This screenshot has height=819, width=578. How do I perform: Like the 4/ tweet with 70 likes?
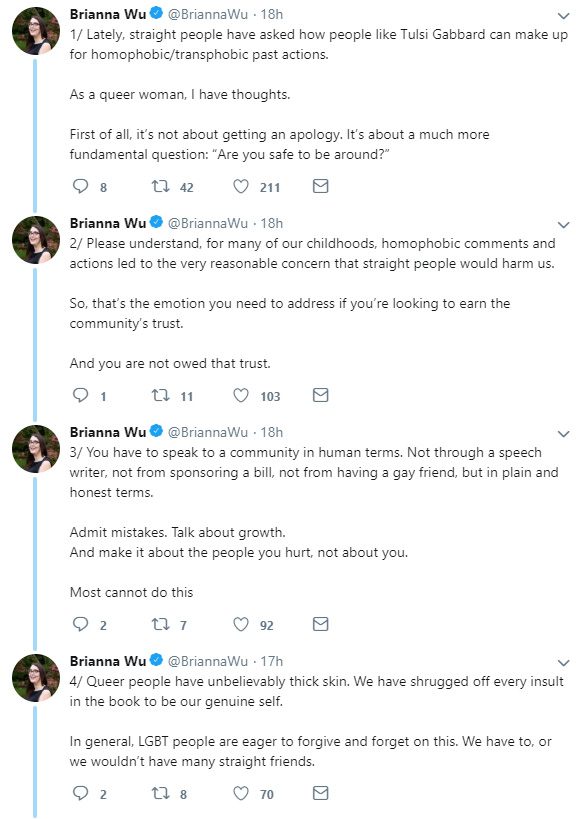[x=241, y=793]
